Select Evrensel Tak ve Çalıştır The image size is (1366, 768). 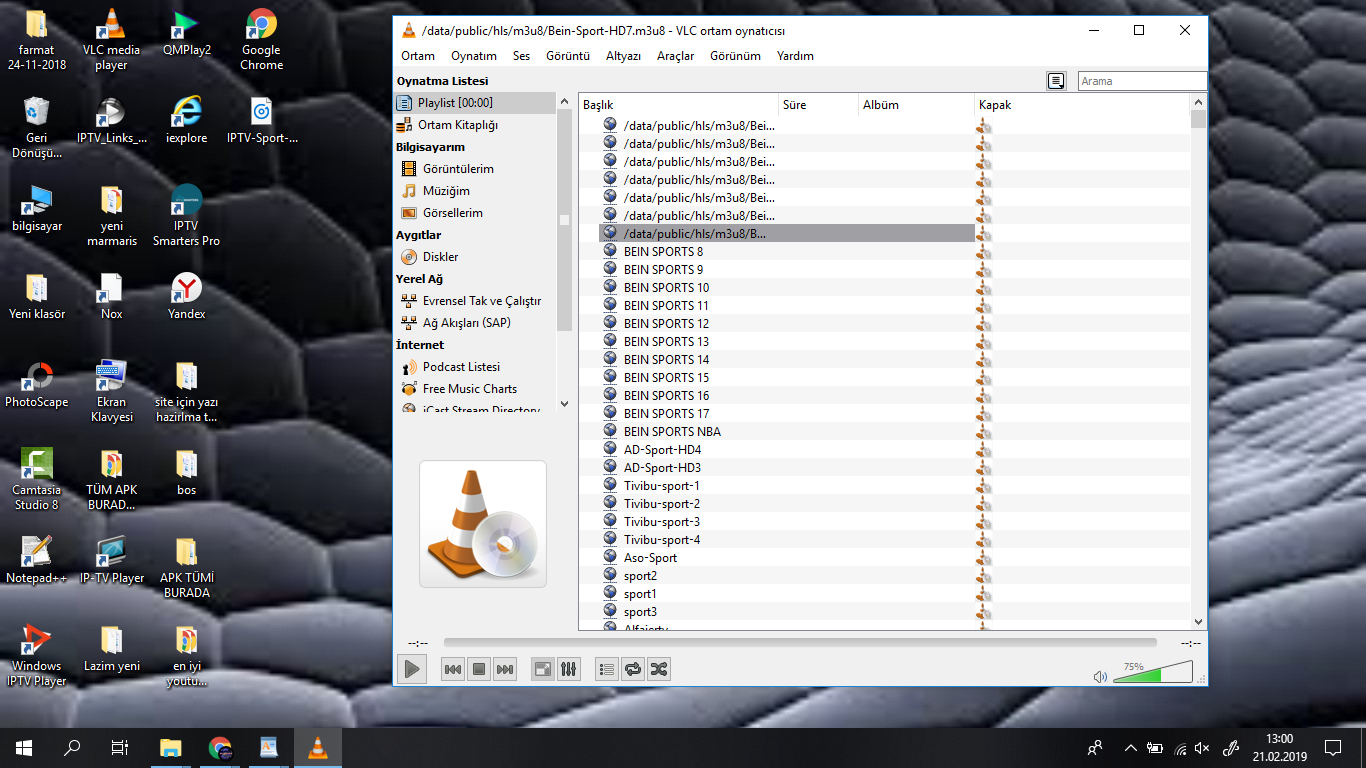[475, 301]
